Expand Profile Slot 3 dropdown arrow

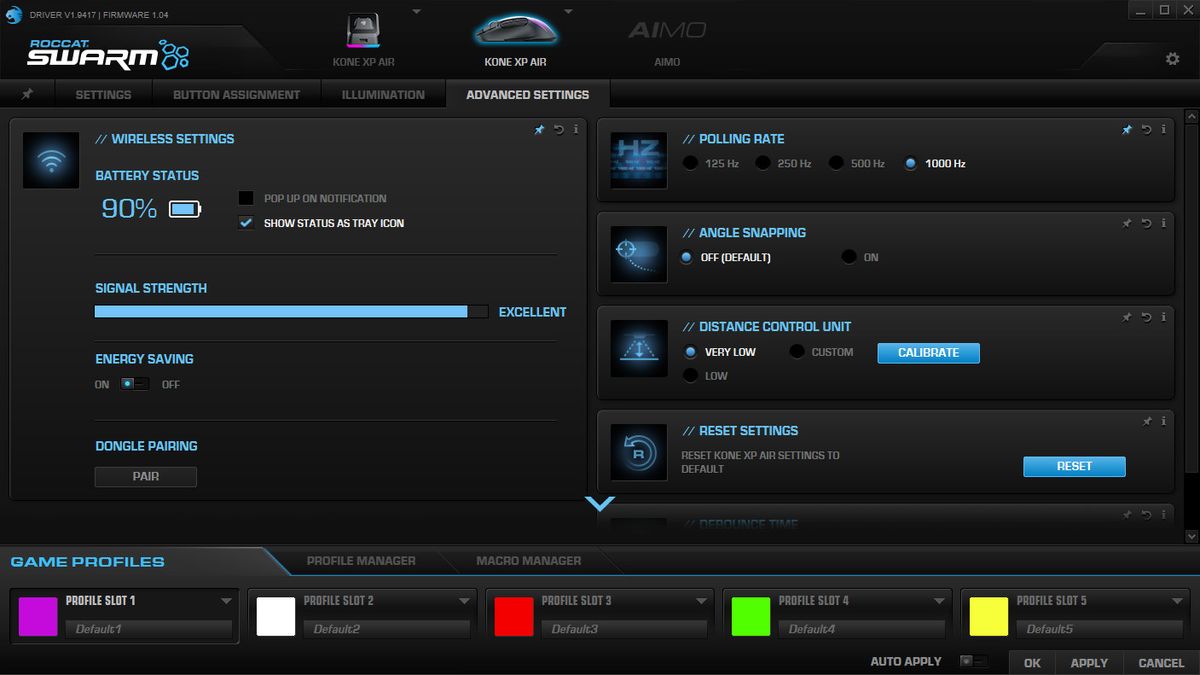coord(702,601)
